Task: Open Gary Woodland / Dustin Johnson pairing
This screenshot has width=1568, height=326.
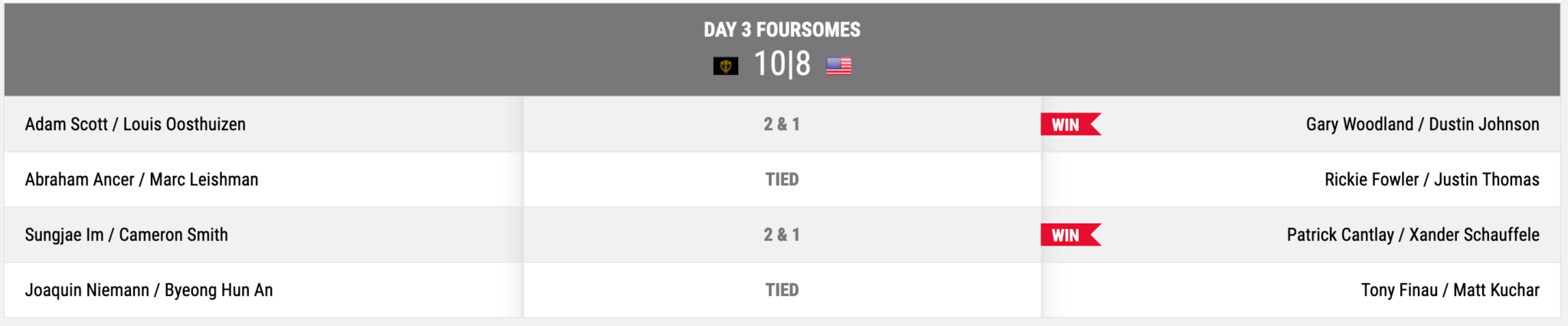Action: [x=1423, y=124]
